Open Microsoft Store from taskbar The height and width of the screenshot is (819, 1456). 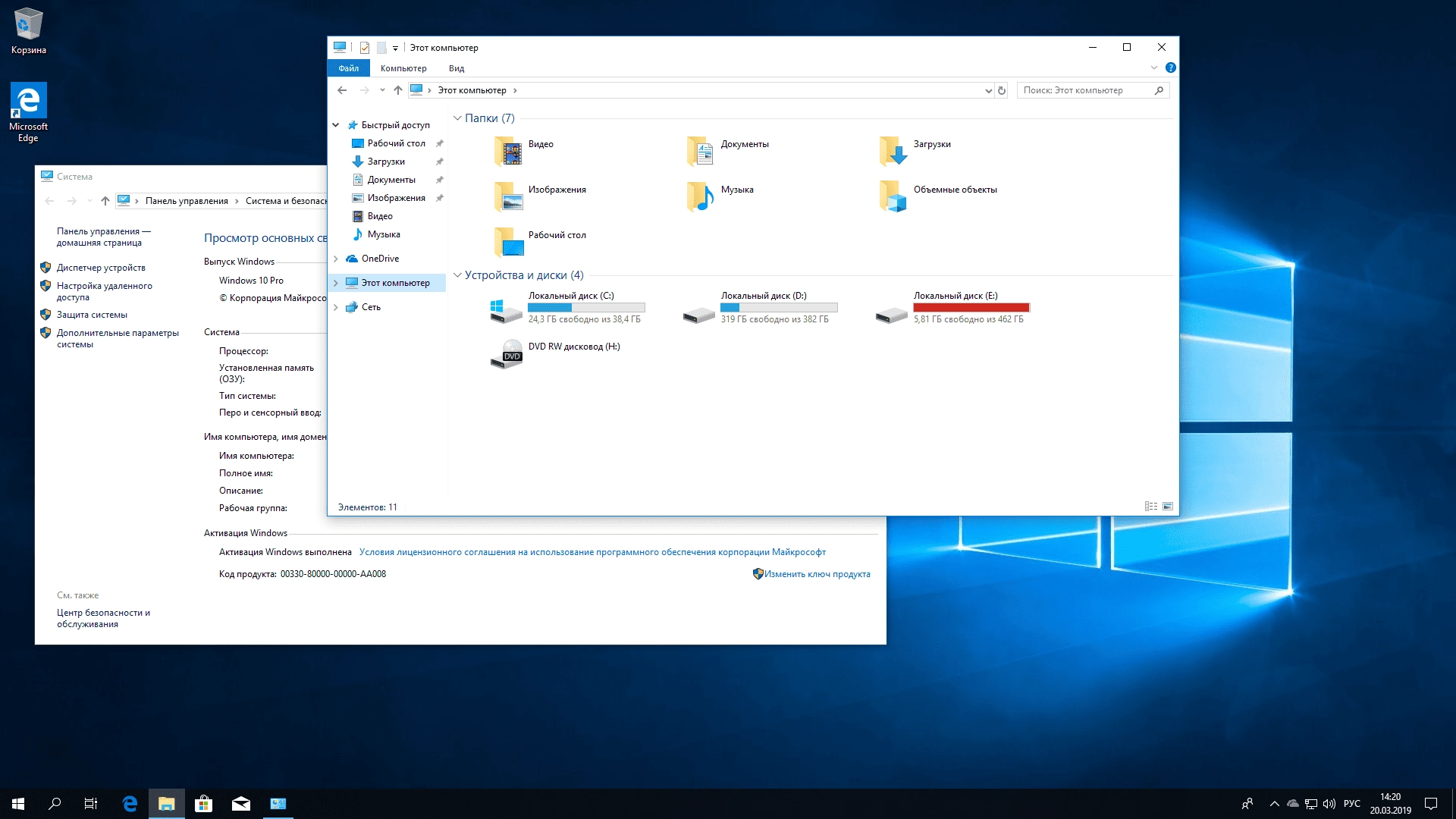[203, 804]
